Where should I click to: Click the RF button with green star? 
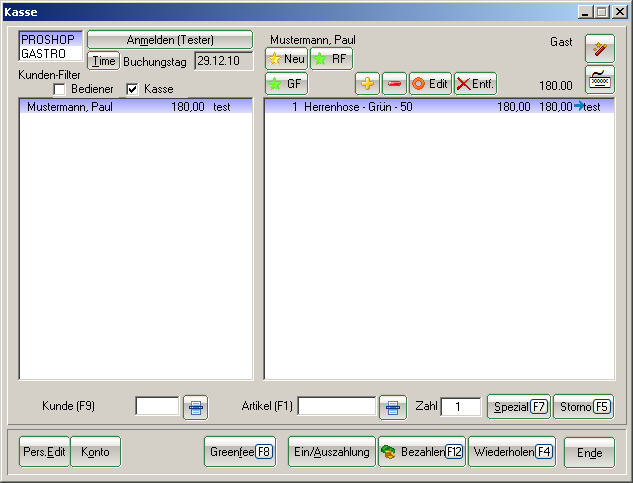pos(332,59)
